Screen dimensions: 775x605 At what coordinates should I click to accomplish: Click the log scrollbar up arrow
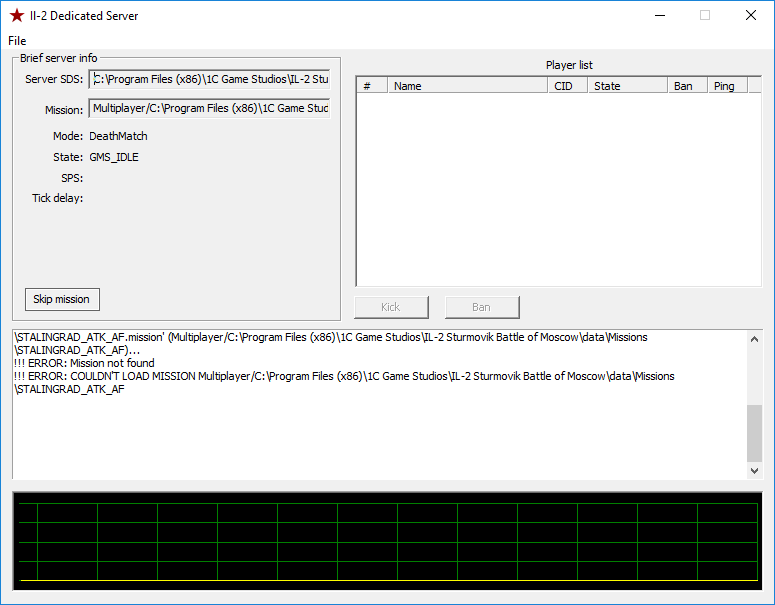pyautogui.click(x=754, y=339)
